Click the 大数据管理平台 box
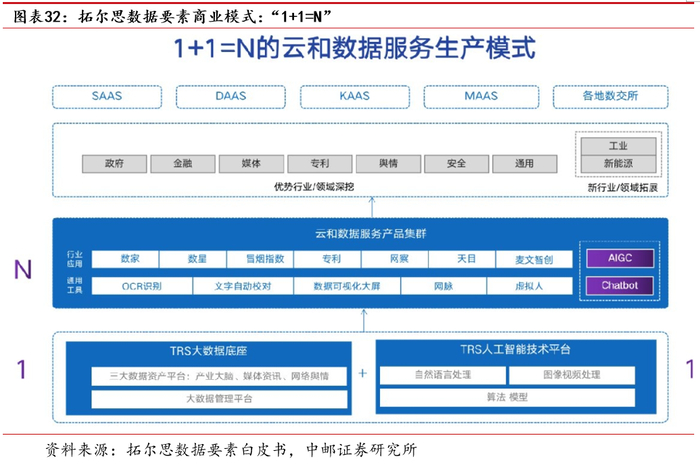 [x=219, y=399]
